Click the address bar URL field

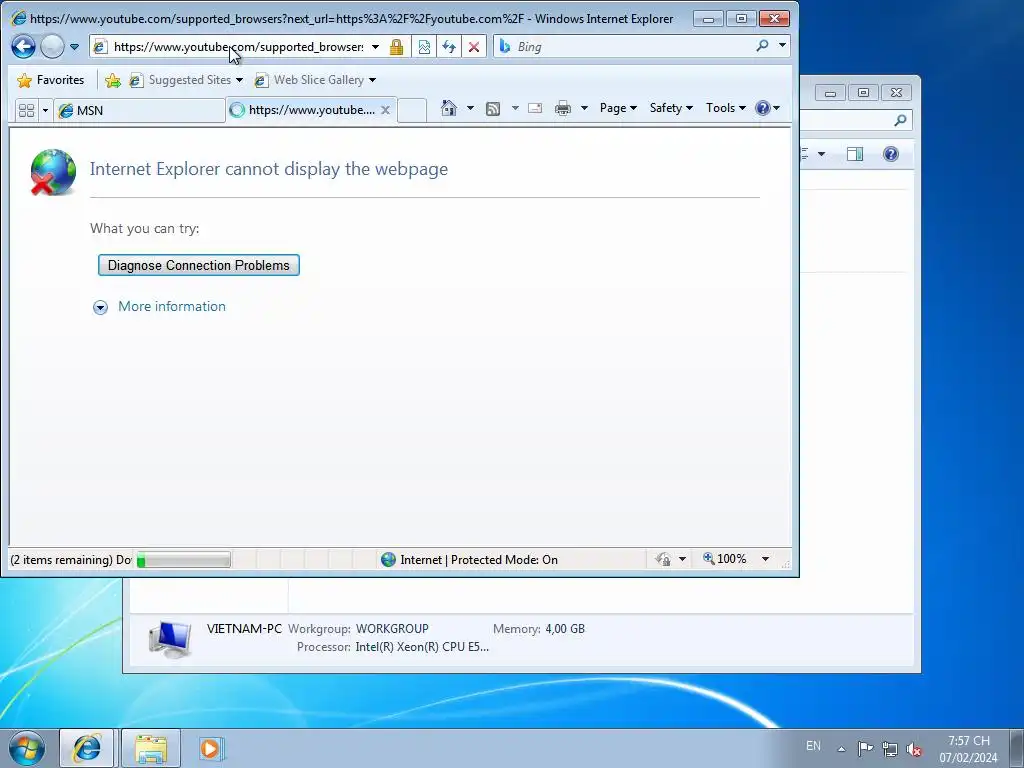(238, 47)
